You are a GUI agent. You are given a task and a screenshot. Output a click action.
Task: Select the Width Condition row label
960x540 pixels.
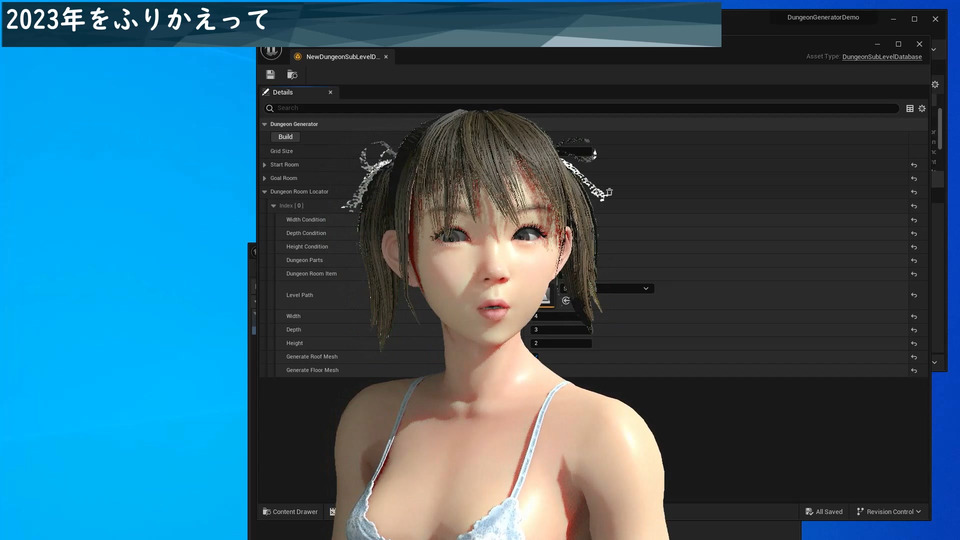tap(306, 220)
